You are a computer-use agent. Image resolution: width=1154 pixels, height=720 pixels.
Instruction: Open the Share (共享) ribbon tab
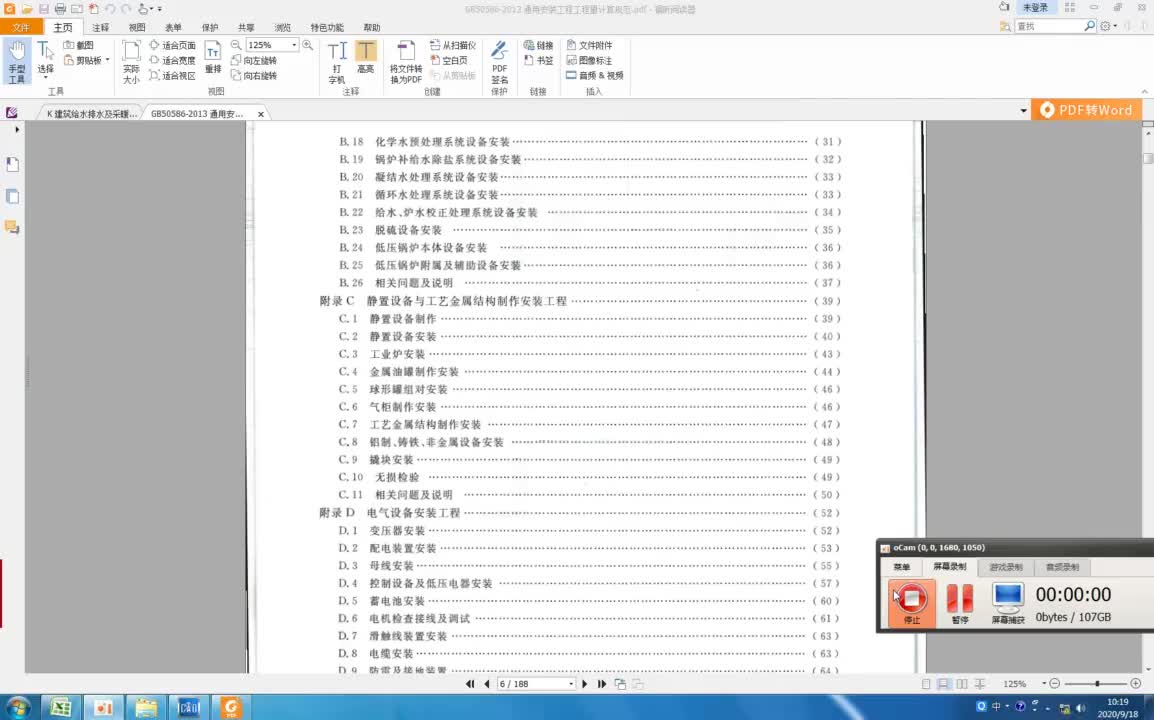246,27
